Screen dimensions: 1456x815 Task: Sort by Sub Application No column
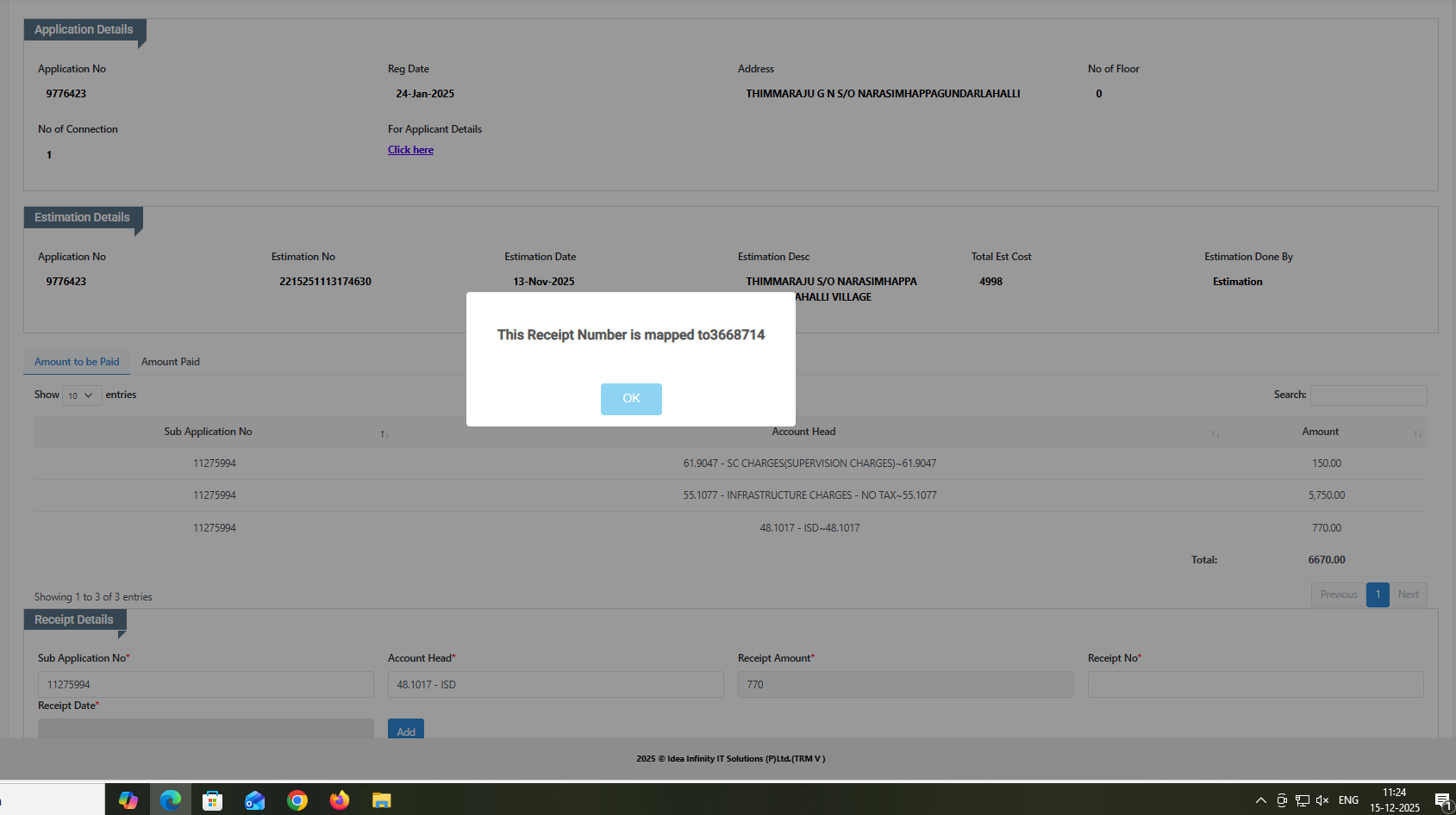[384, 433]
